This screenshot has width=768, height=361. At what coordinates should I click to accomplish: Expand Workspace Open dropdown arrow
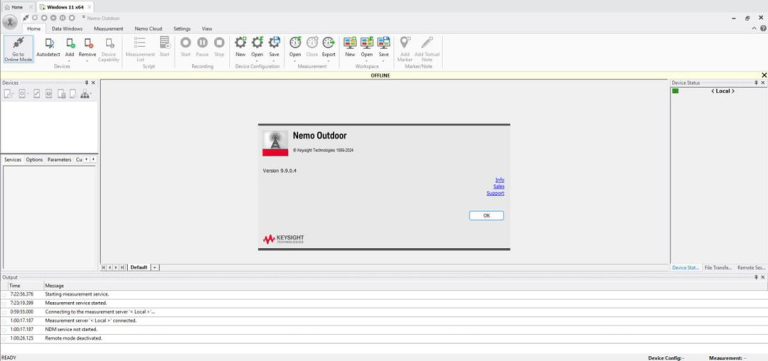(x=367, y=60)
